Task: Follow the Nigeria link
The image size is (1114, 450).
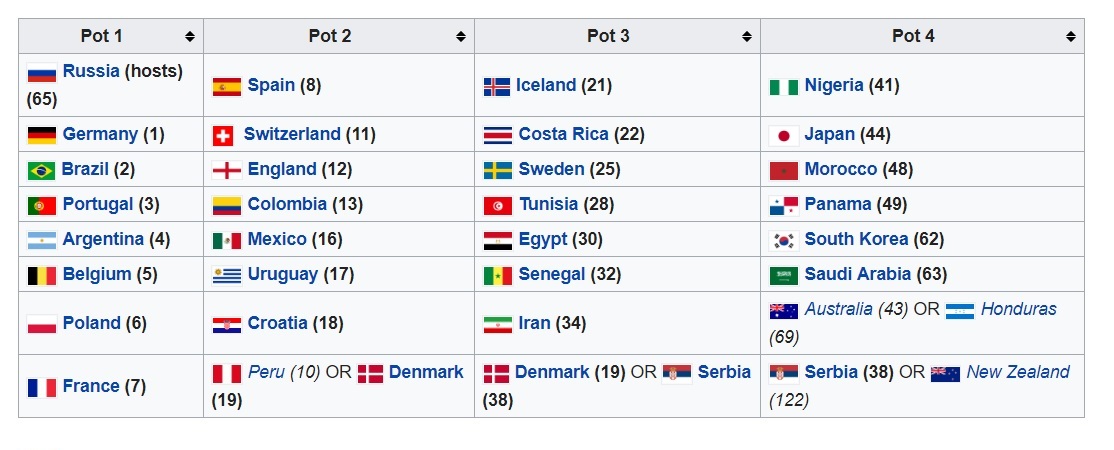Action: 833,85
